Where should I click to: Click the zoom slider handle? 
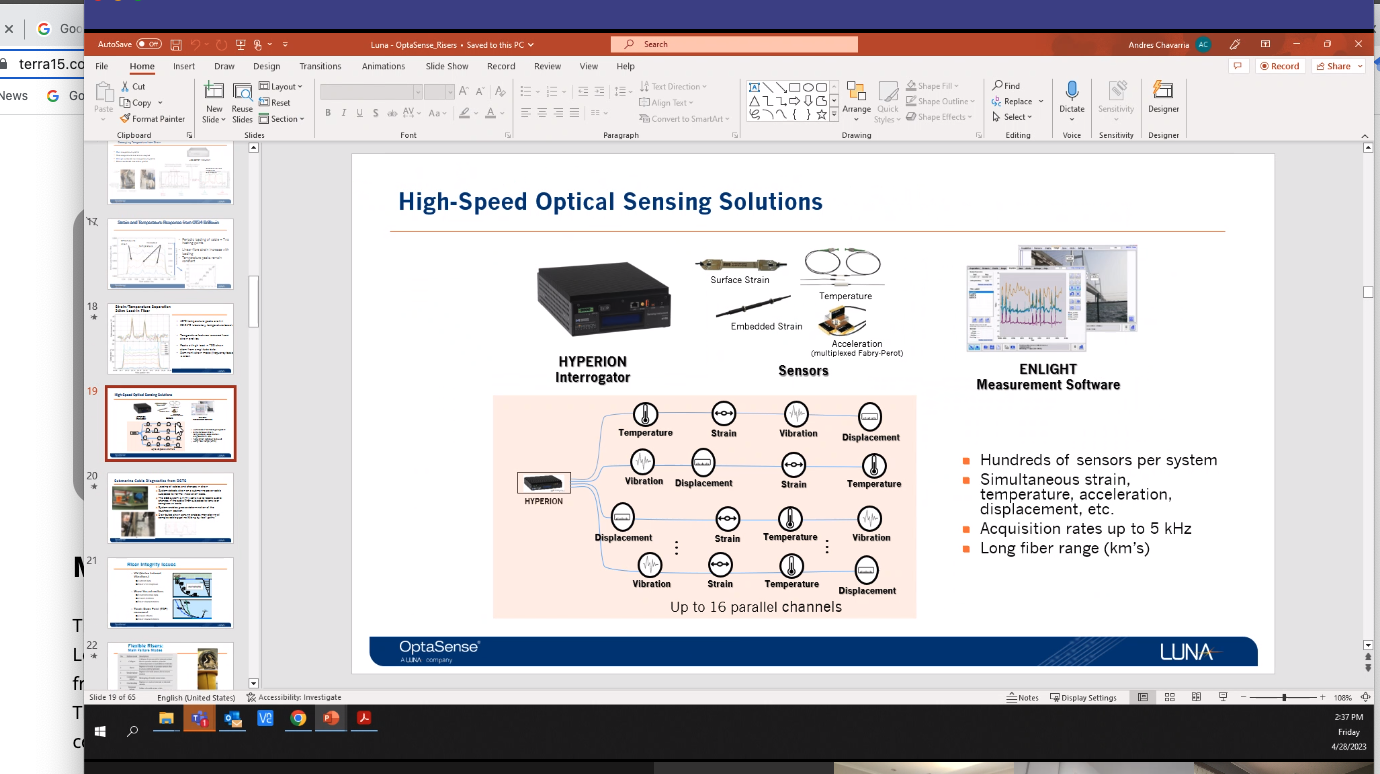click(x=1284, y=697)
